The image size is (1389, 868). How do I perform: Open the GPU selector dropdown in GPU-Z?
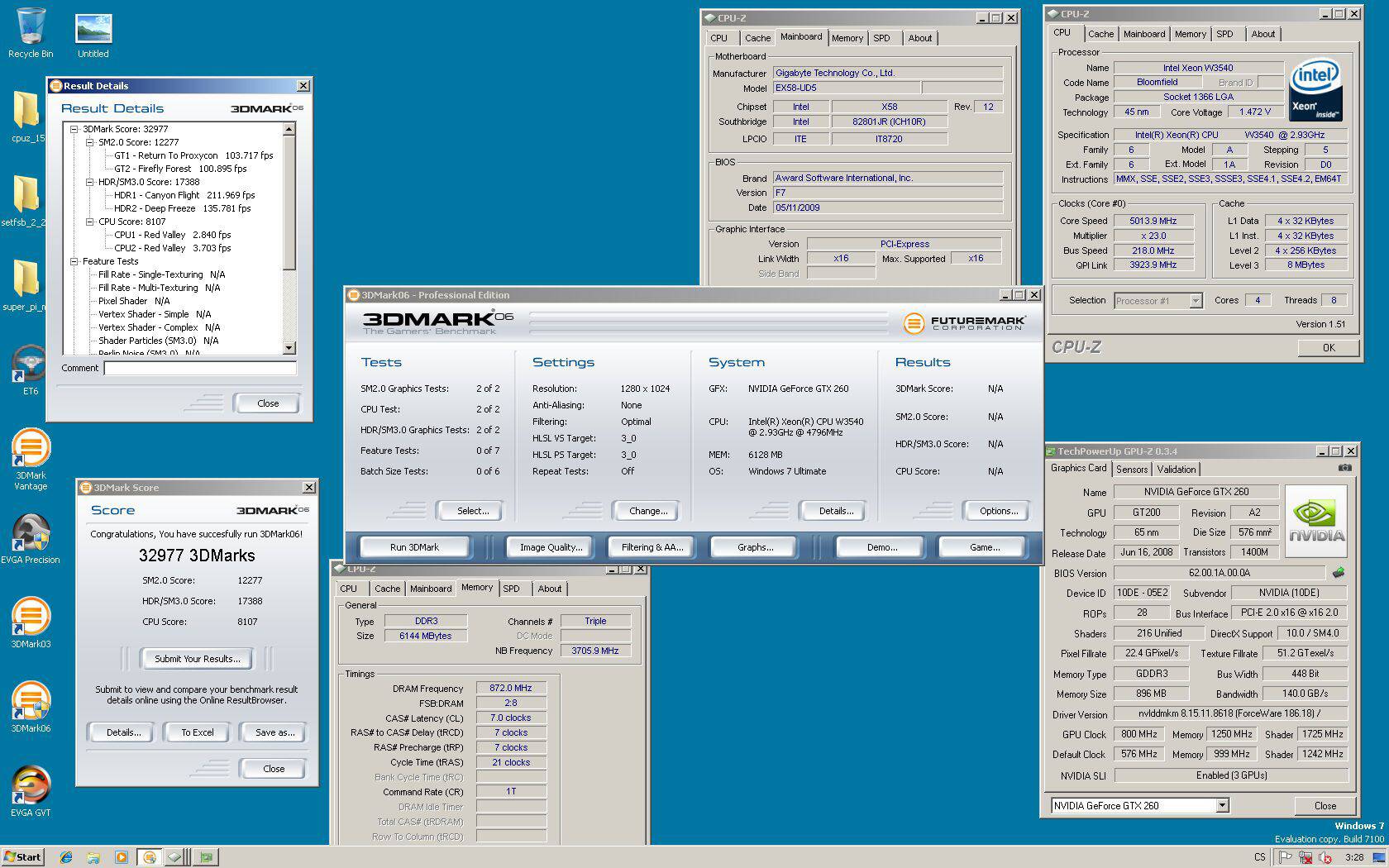(x=1222, y=805)
